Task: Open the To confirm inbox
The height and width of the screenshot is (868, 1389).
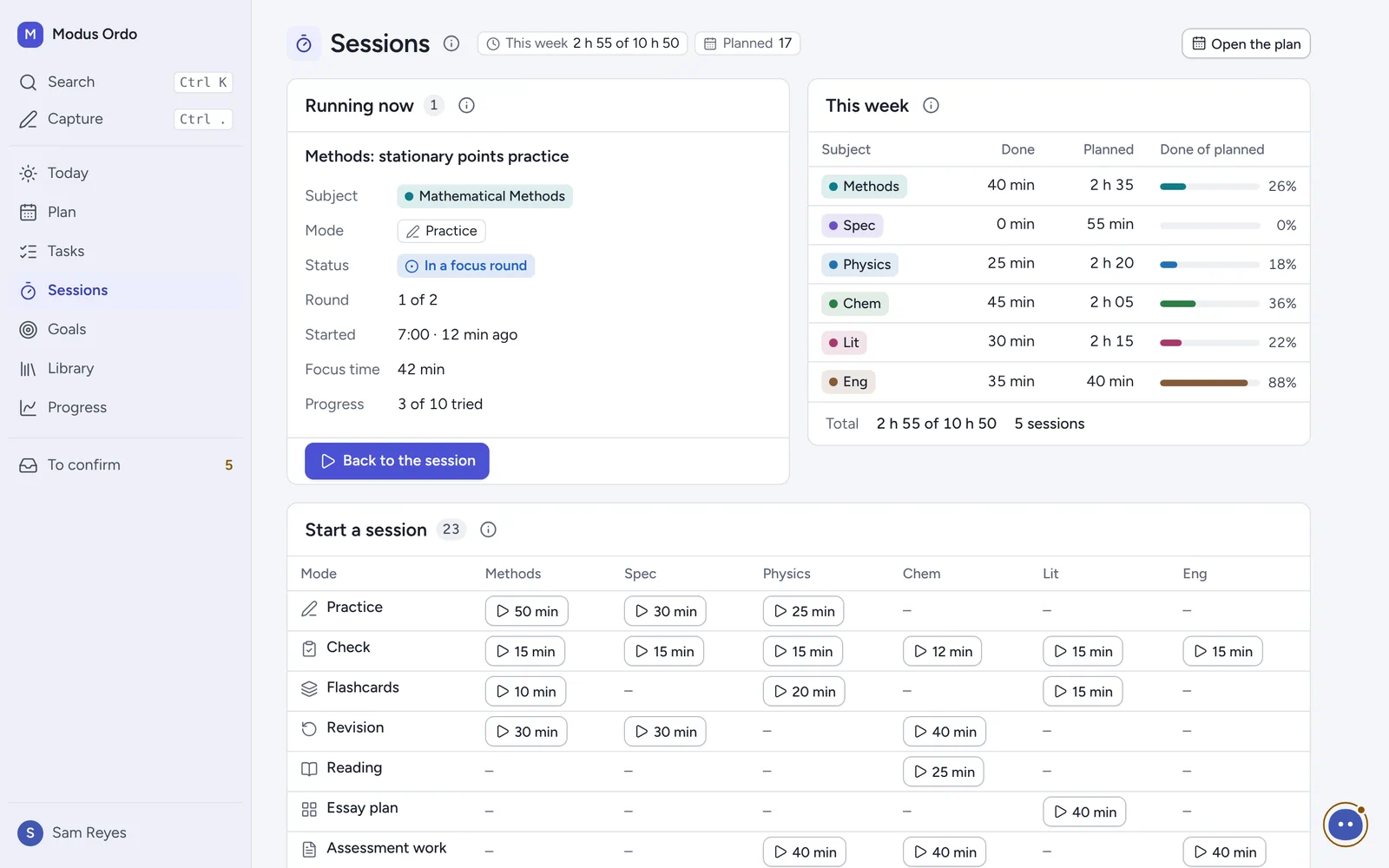Action: [126, 465]
